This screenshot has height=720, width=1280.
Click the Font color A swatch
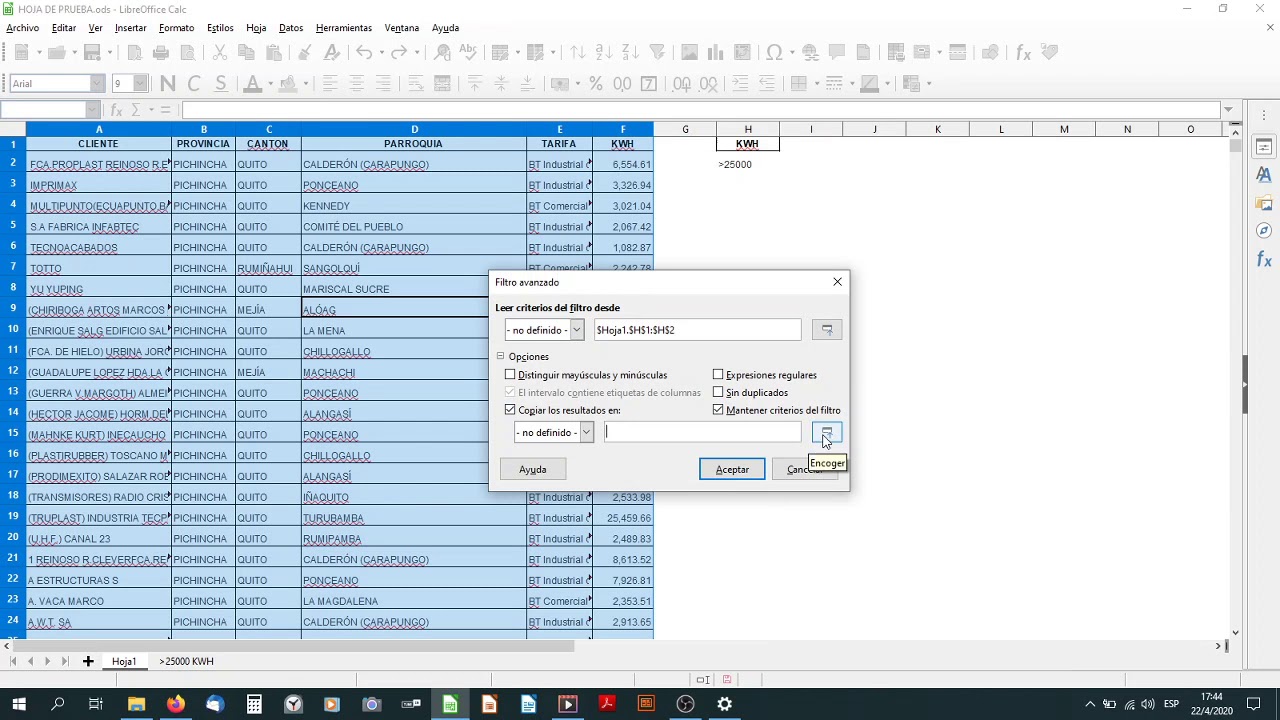(x=254, y=84)
